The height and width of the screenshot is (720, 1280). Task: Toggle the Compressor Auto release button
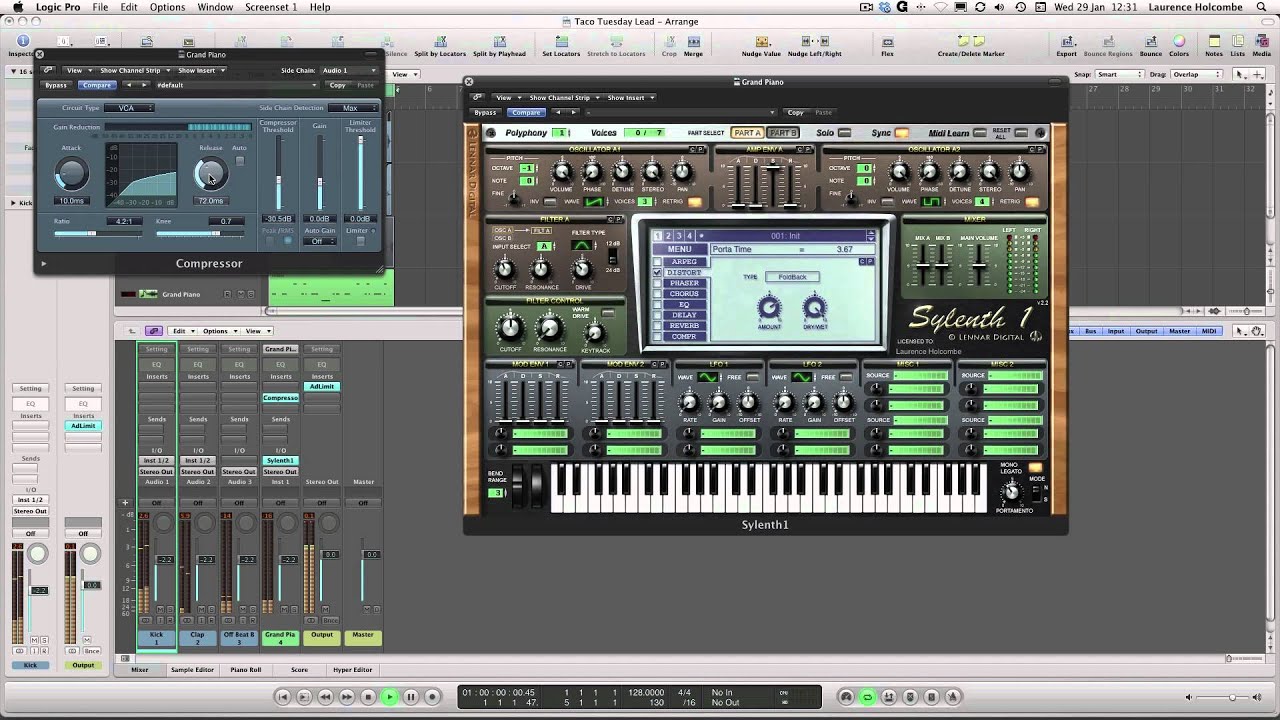(x=239, y=161)
